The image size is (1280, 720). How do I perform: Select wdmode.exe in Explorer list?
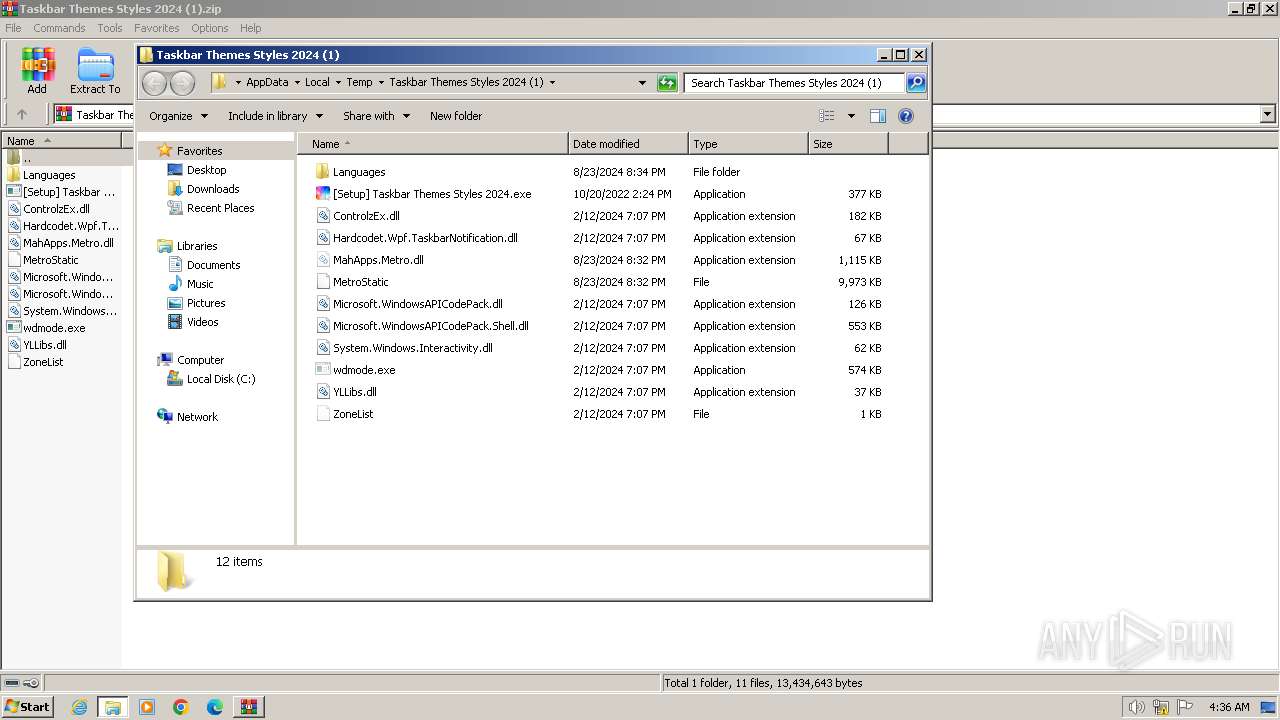364,370
